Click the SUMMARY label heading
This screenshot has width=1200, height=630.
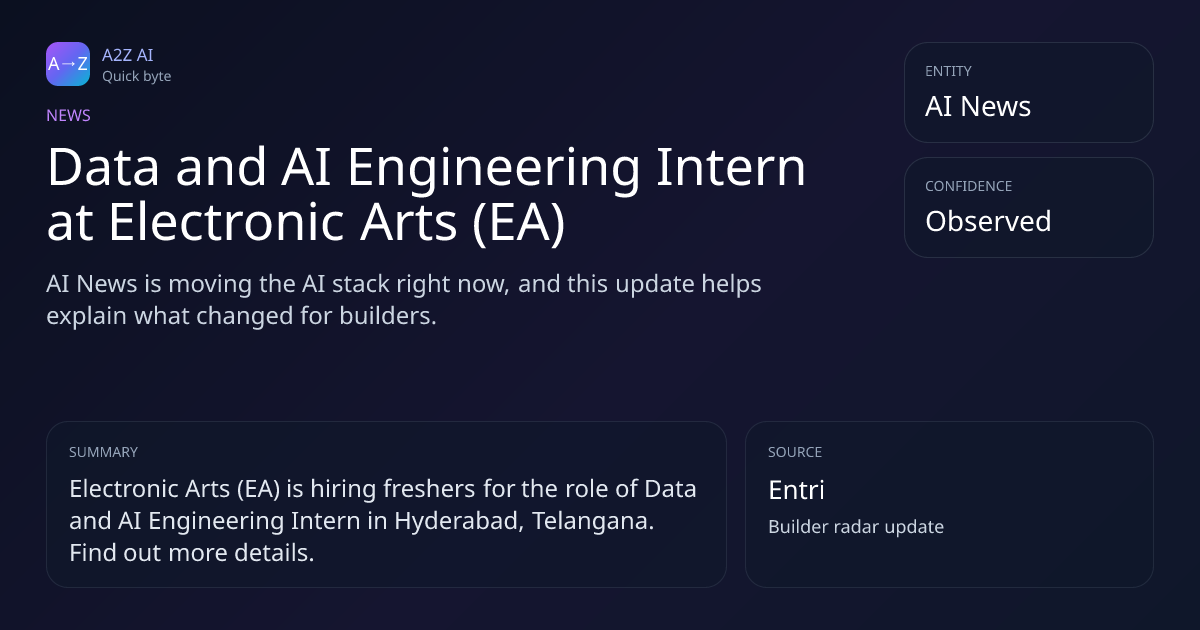[103, 452]
